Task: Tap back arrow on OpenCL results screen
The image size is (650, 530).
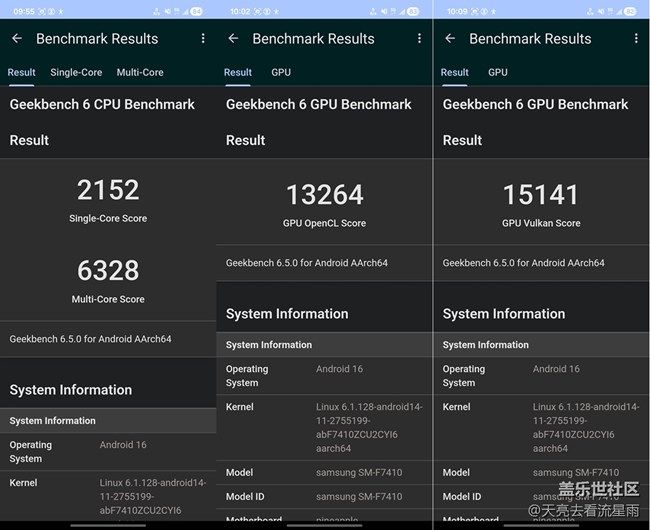Action: click(233, 39)
